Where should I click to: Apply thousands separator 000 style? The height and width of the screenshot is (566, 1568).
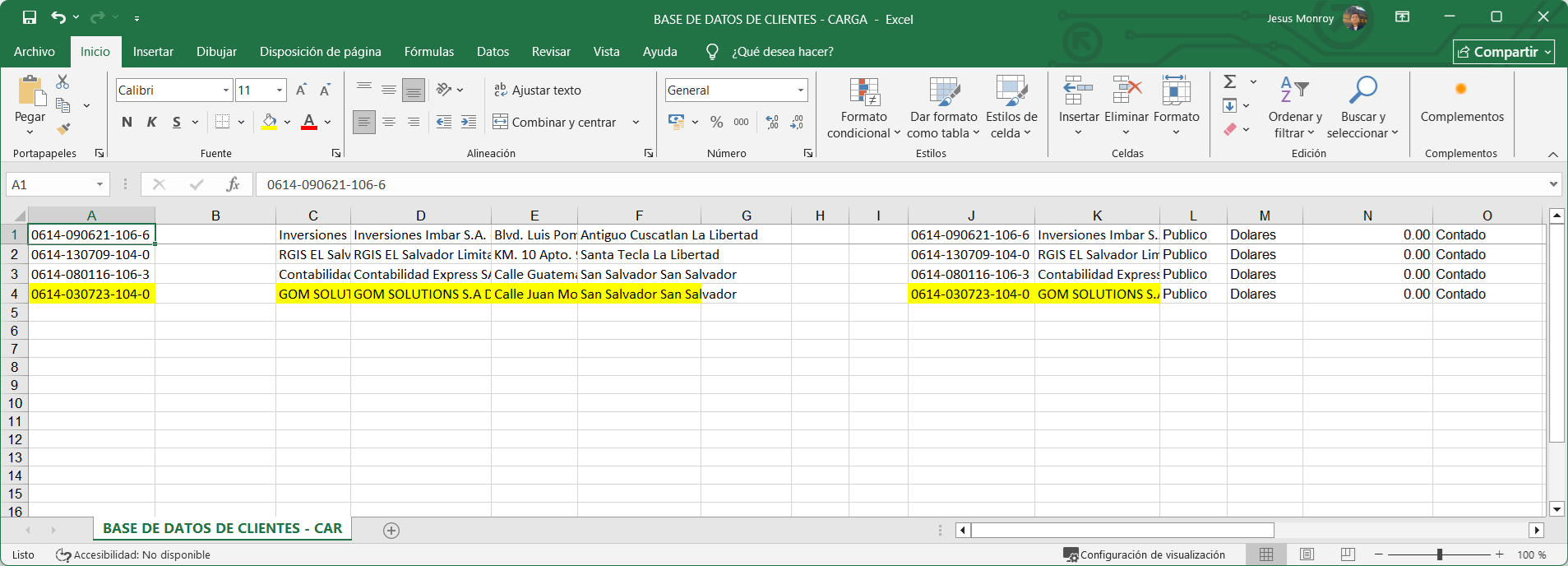pyautogui.click(x=741, y=122)
